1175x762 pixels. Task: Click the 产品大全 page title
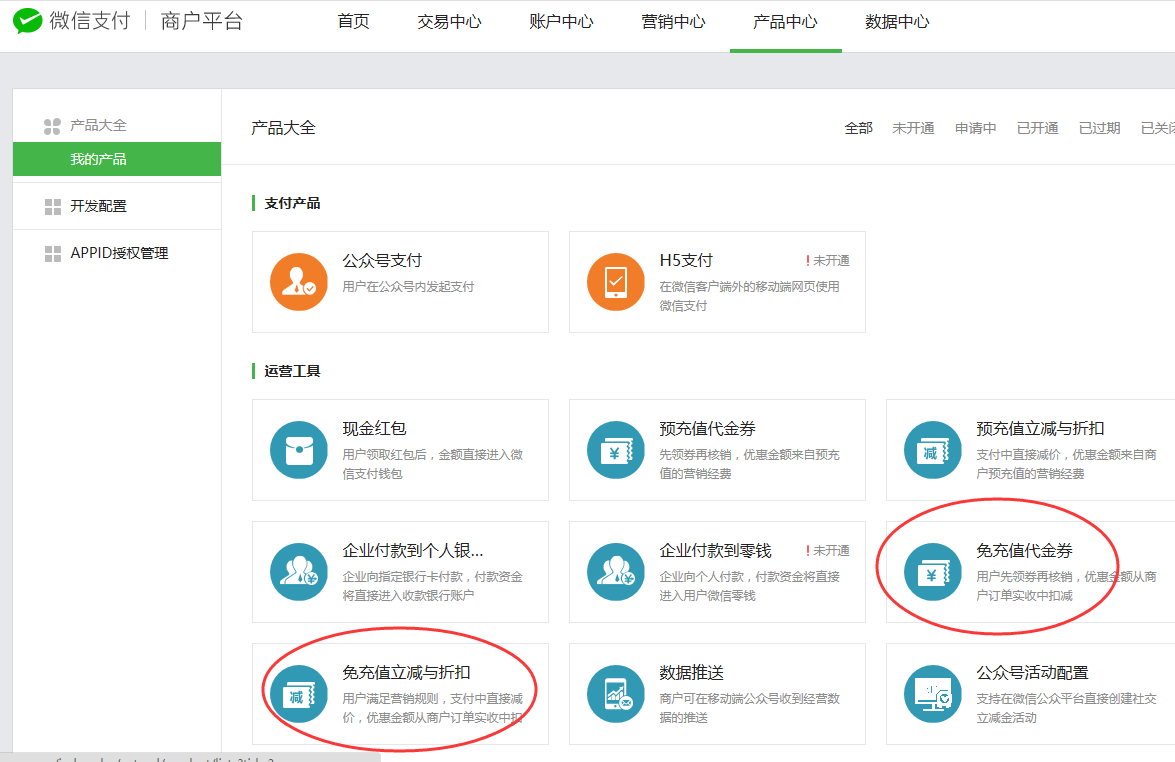coord(283,128)
